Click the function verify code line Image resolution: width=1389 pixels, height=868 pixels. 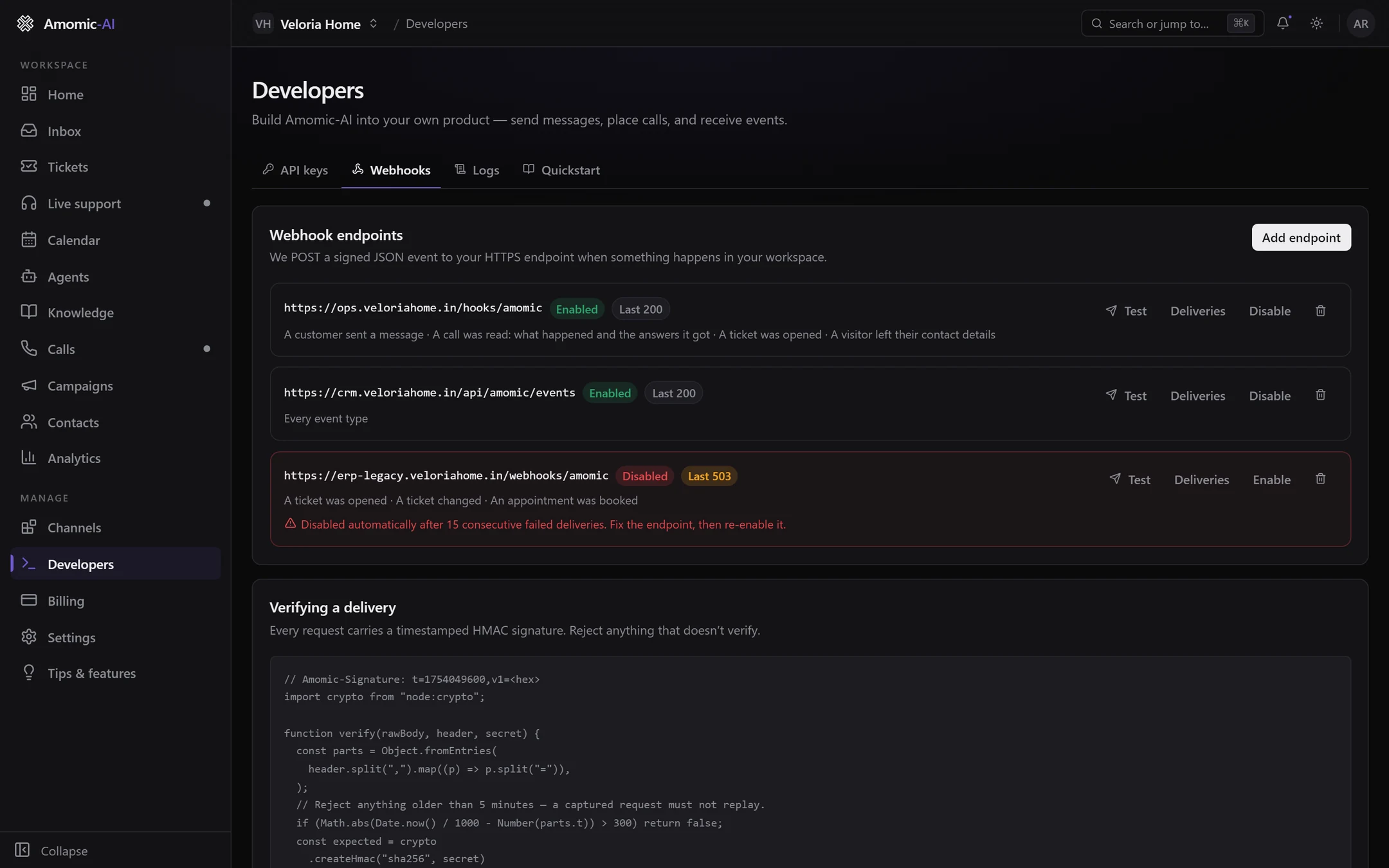pyautogui.click(x=412, y=733)
